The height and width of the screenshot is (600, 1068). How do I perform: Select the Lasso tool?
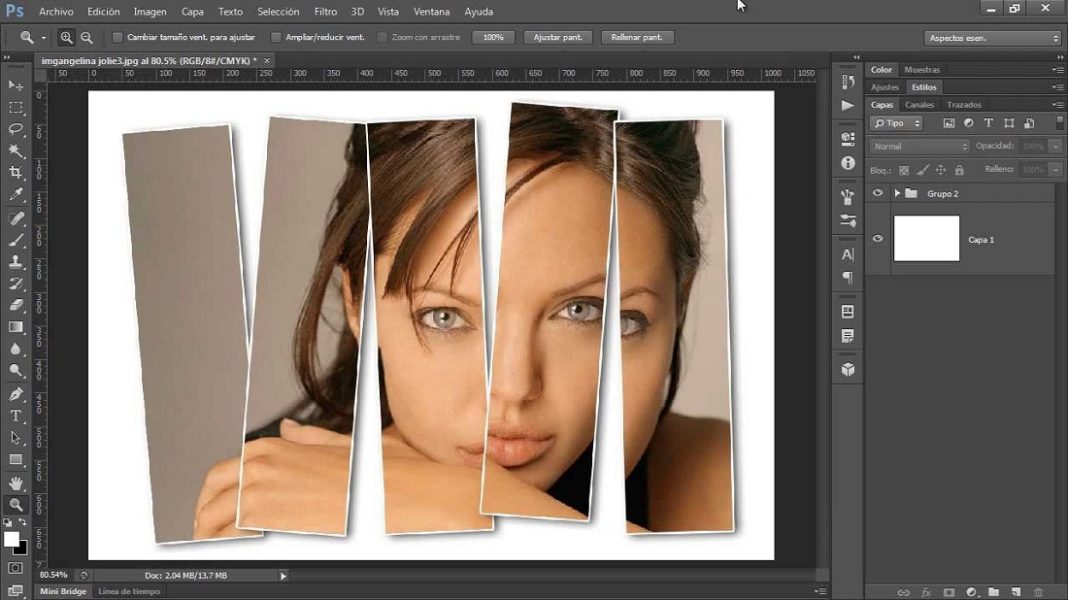click(16, 129)
